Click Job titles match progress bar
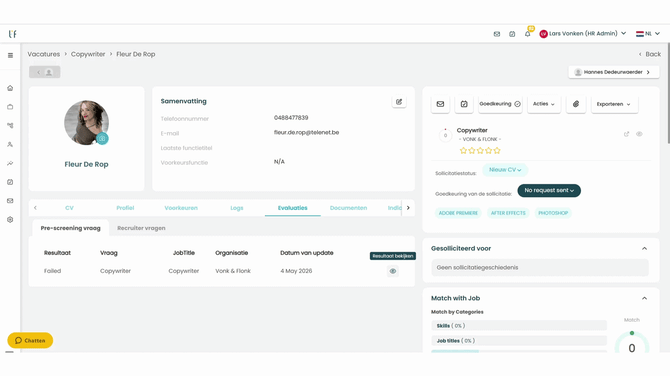Screen dimensions: 670x376 coord(519,341)
